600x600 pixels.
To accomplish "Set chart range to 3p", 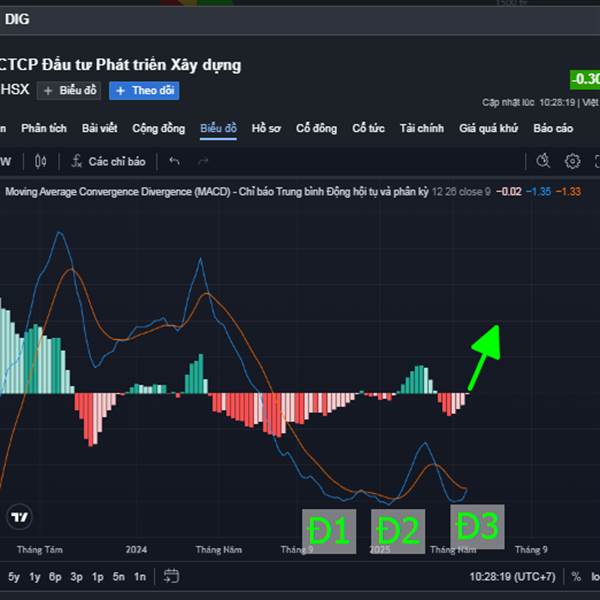I will (x=77, y=577).
